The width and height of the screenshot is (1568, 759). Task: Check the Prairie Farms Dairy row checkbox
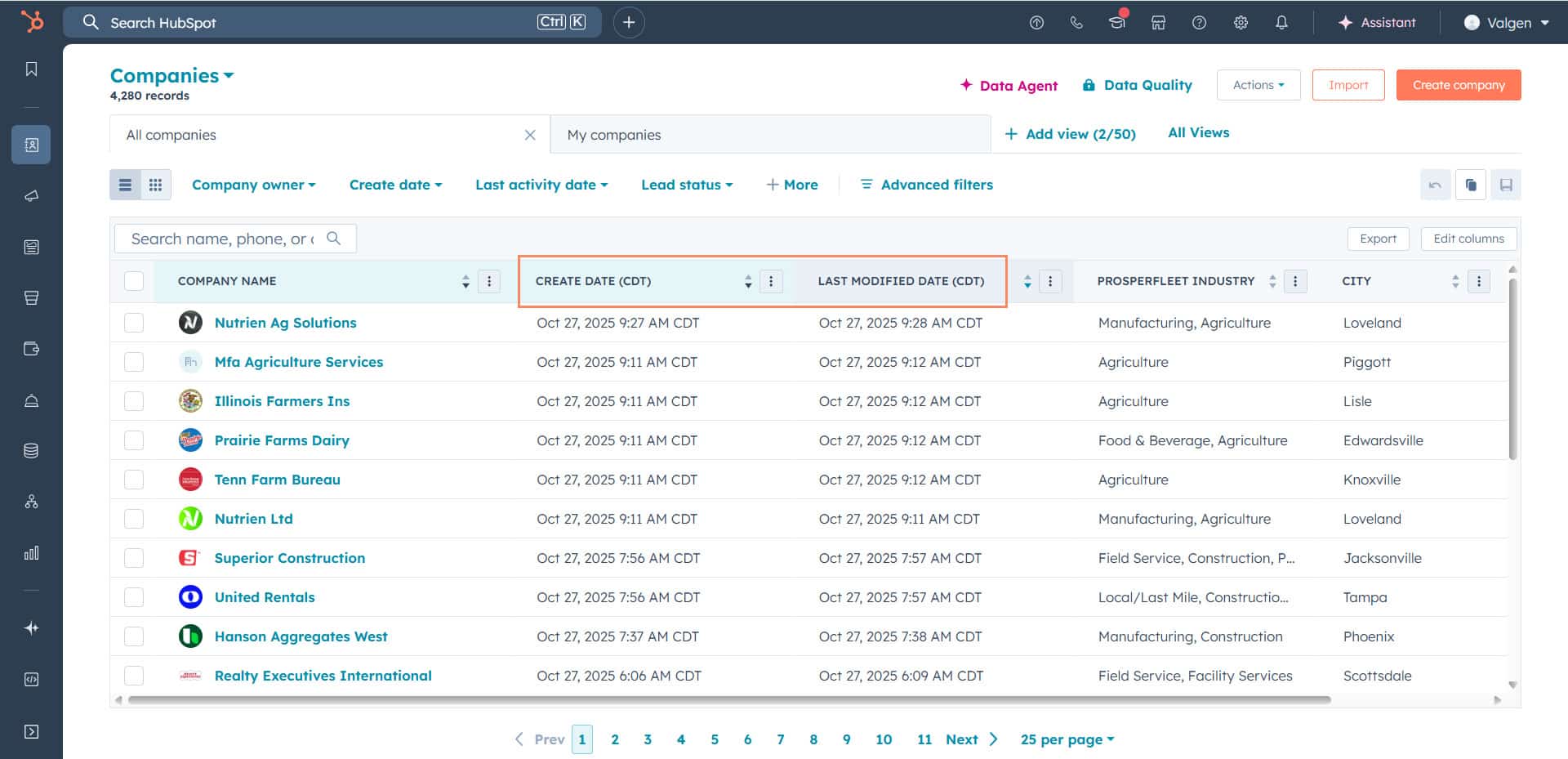click(x=134, y=440)
